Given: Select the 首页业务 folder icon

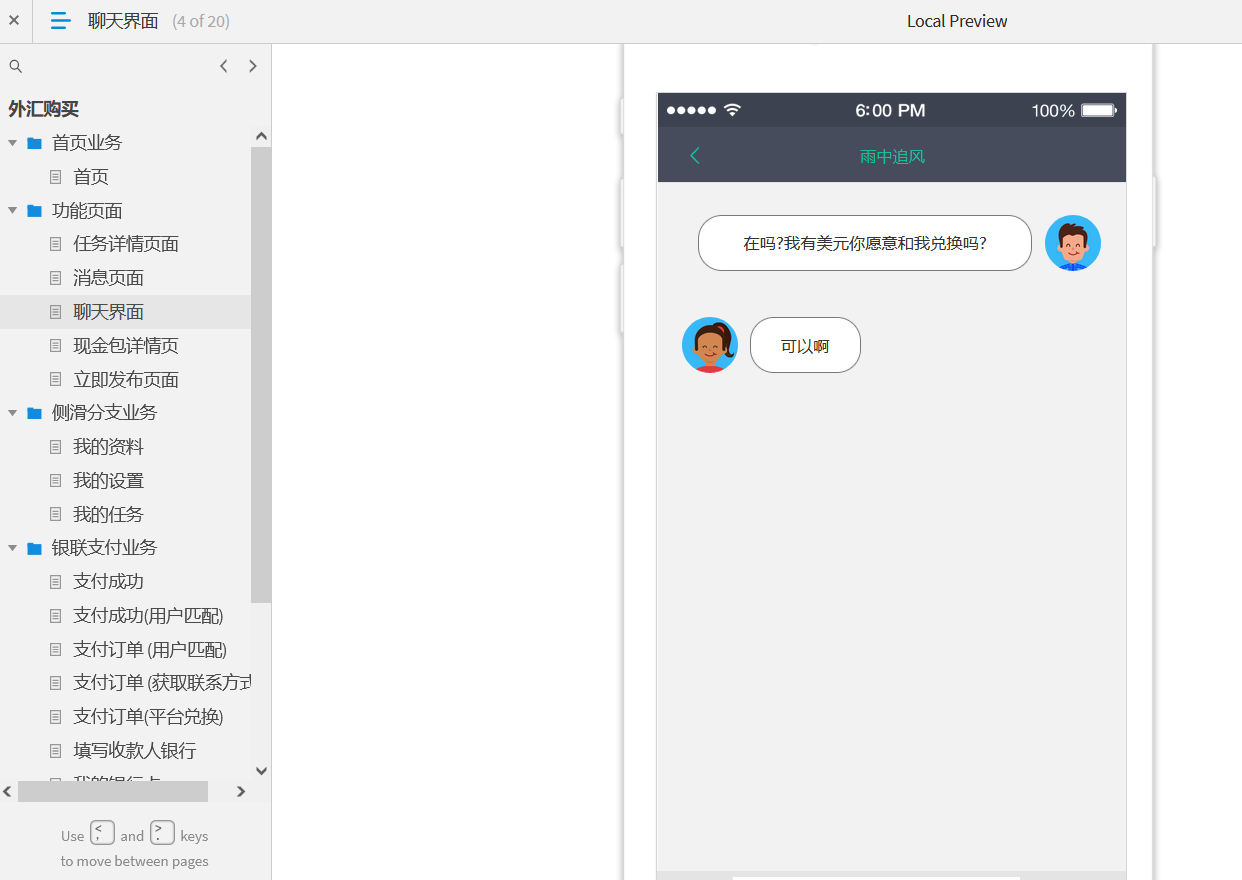Looking at the screenshot, I should click(35, 143).
